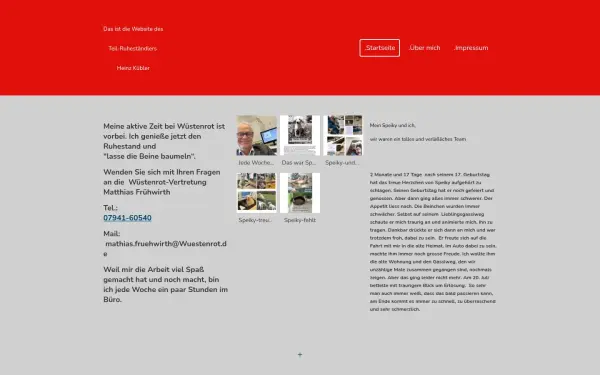Click the 'Das war Sp...' caption text
Screen dimensions: 600x375
pyautogui.click(x=299, y=163)
